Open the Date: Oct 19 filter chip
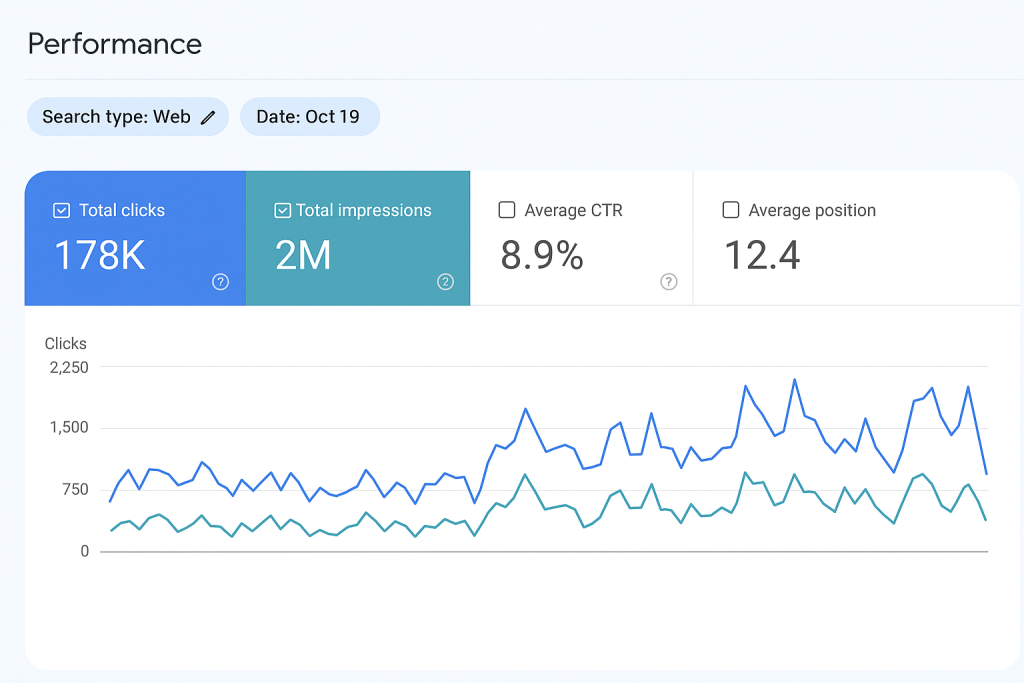The height and width of the screenshot is (683, 1024). (309, 116)
